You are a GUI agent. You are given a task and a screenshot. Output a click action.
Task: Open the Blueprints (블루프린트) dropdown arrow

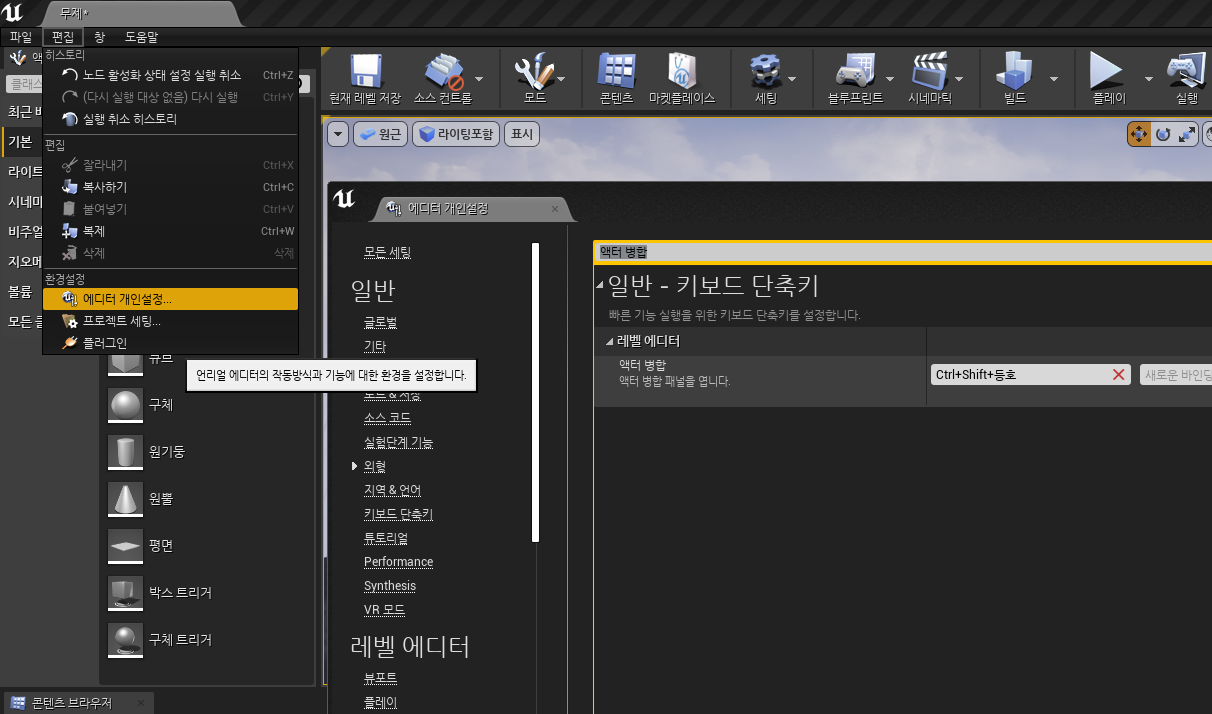888,78
